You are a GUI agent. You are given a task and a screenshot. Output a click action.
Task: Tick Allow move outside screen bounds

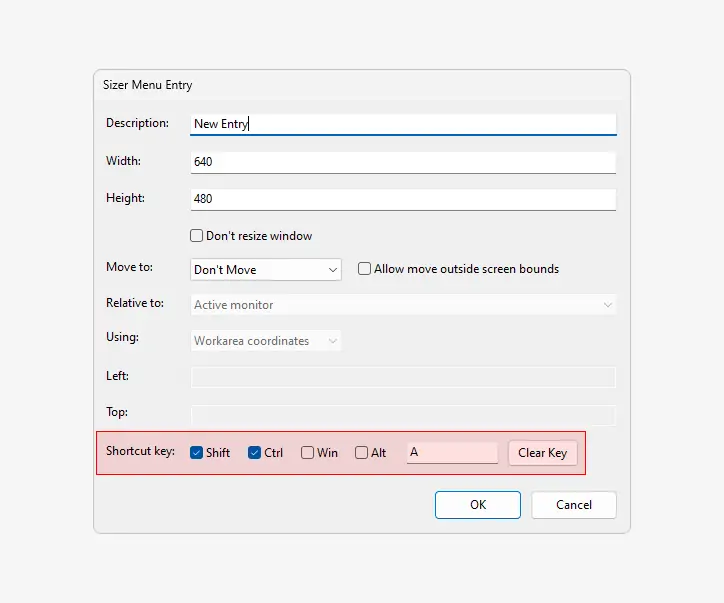point(365,269)
